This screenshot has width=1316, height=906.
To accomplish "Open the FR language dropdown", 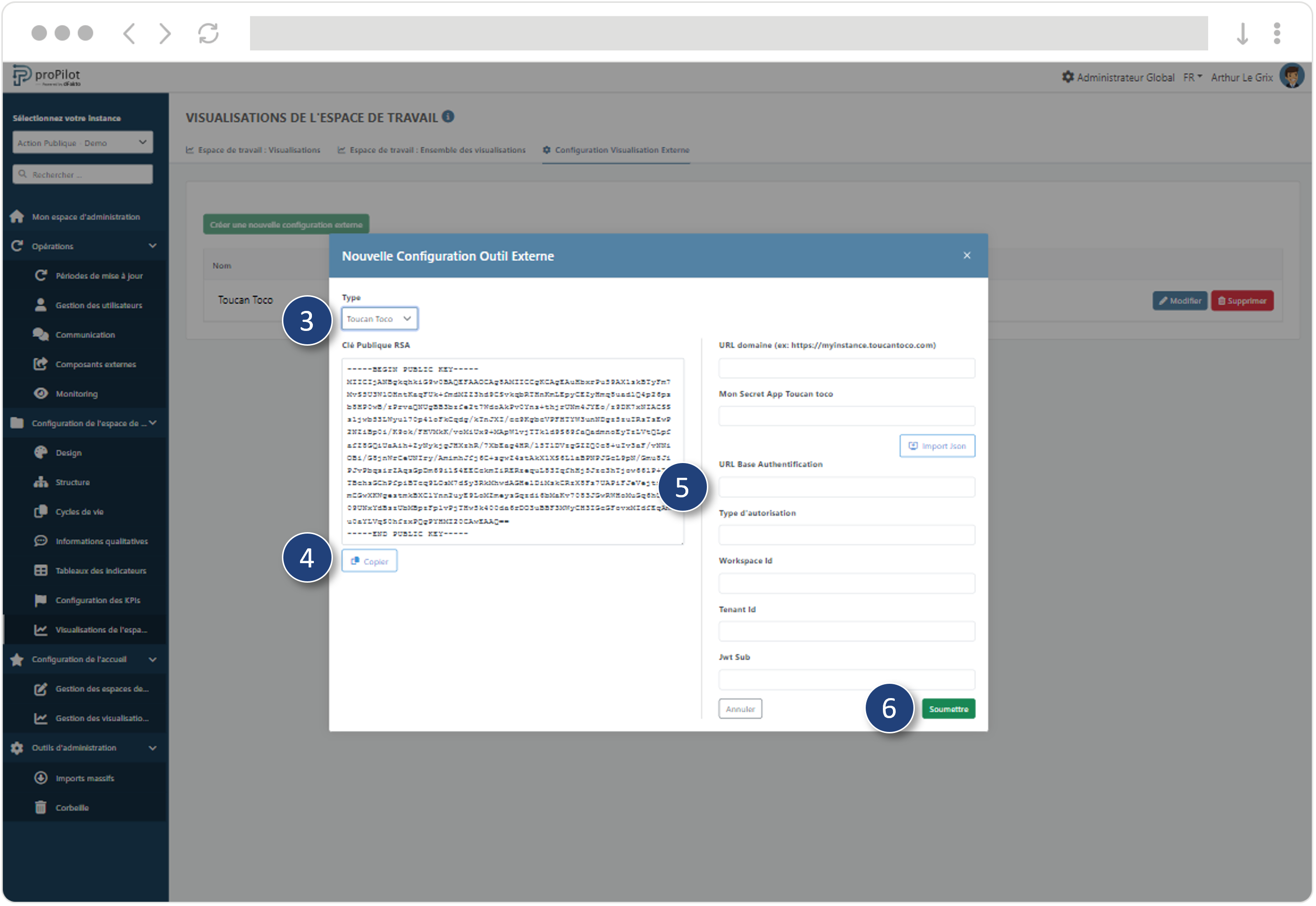I will click(1192, 77).
